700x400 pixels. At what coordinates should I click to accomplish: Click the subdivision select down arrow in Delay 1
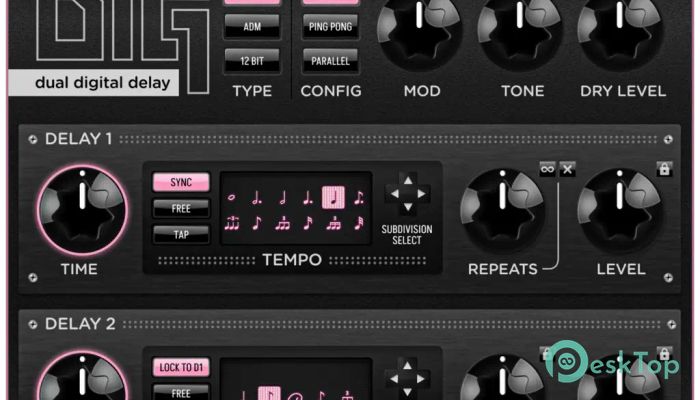[x=408, y=207]
